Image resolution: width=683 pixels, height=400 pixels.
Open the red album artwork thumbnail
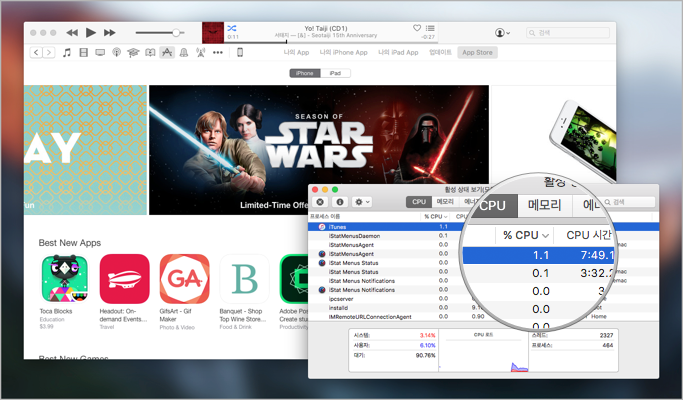click(x=213, y=33)
